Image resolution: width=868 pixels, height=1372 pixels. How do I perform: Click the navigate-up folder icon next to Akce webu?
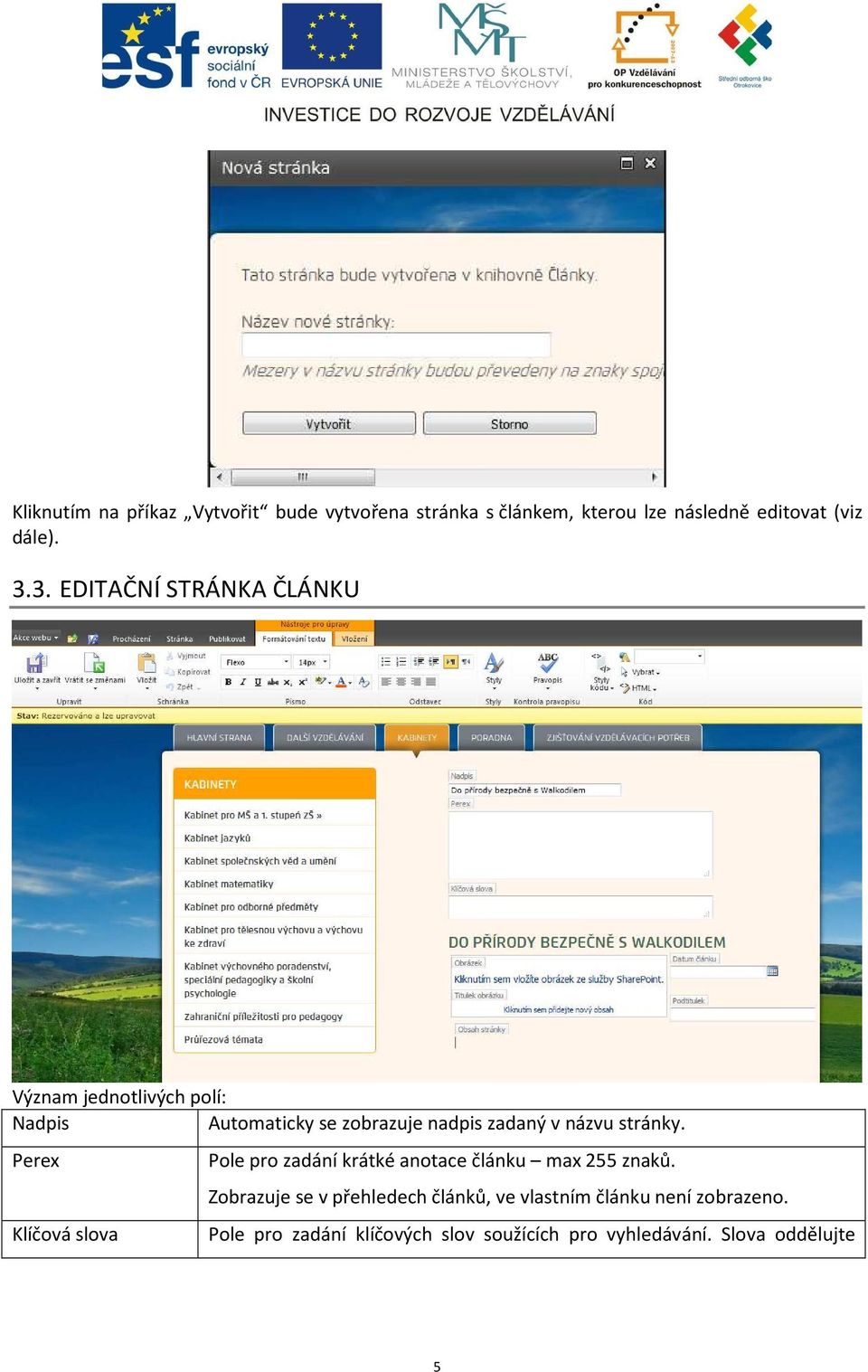[x=72, y=639]
